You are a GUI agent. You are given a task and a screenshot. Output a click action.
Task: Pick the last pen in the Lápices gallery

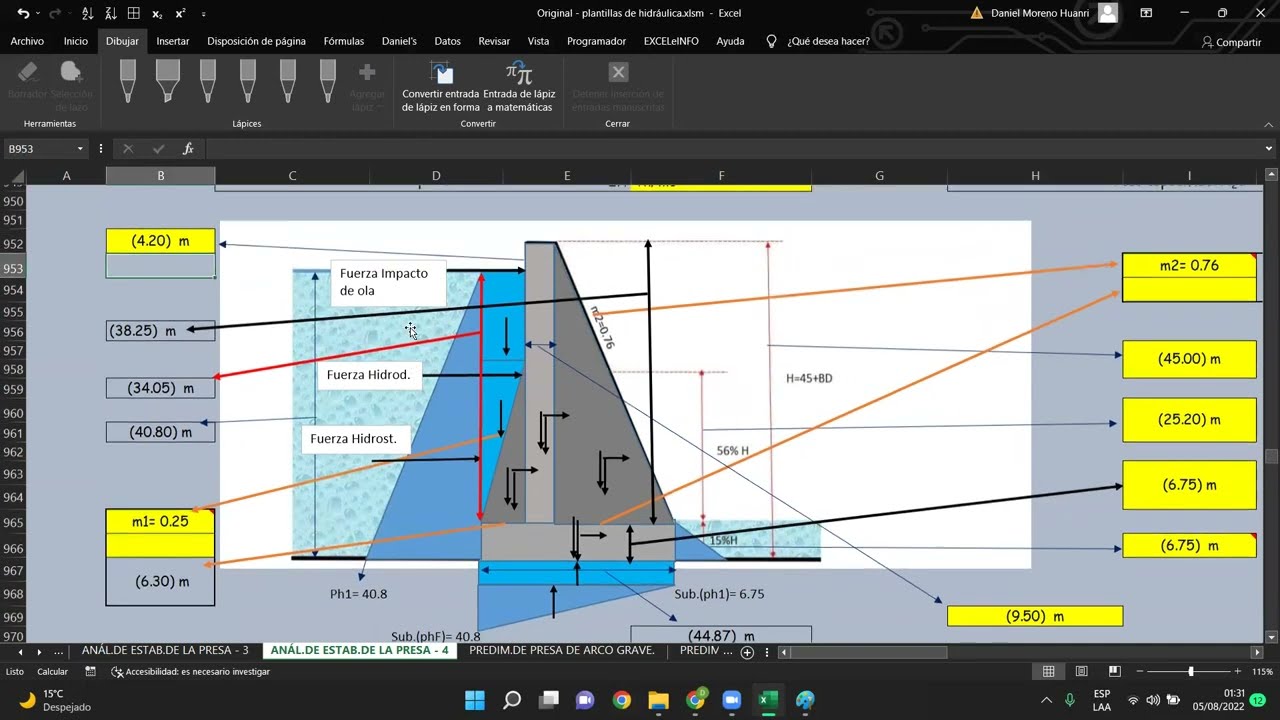(327, 80)
